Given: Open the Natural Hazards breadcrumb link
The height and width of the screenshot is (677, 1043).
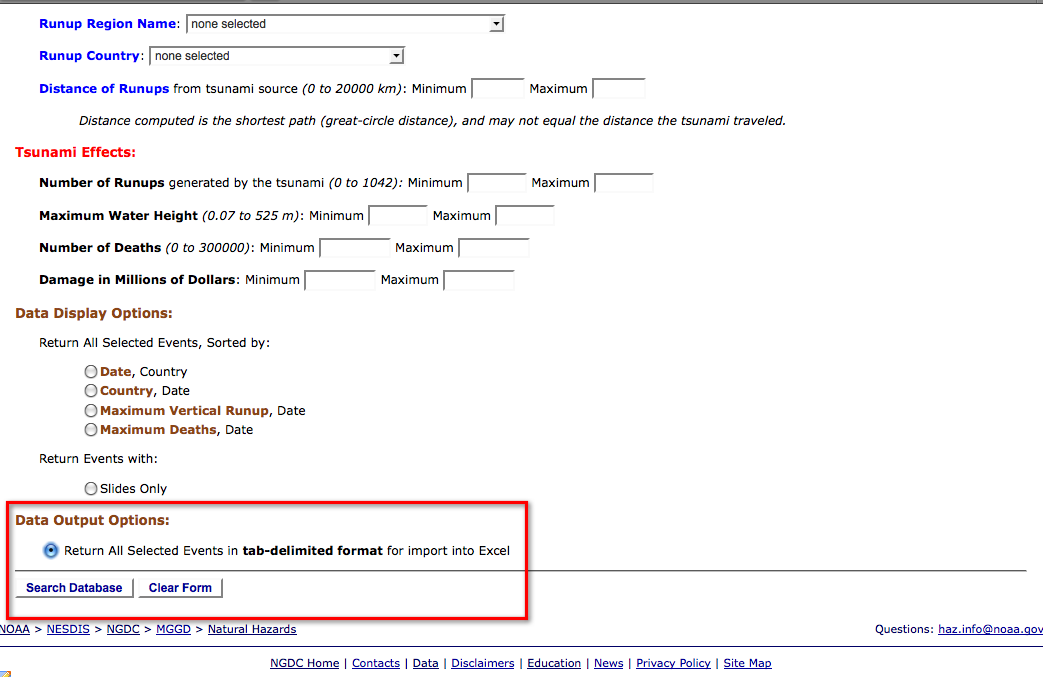Looking at the screenshot, I should coord(252,629).
